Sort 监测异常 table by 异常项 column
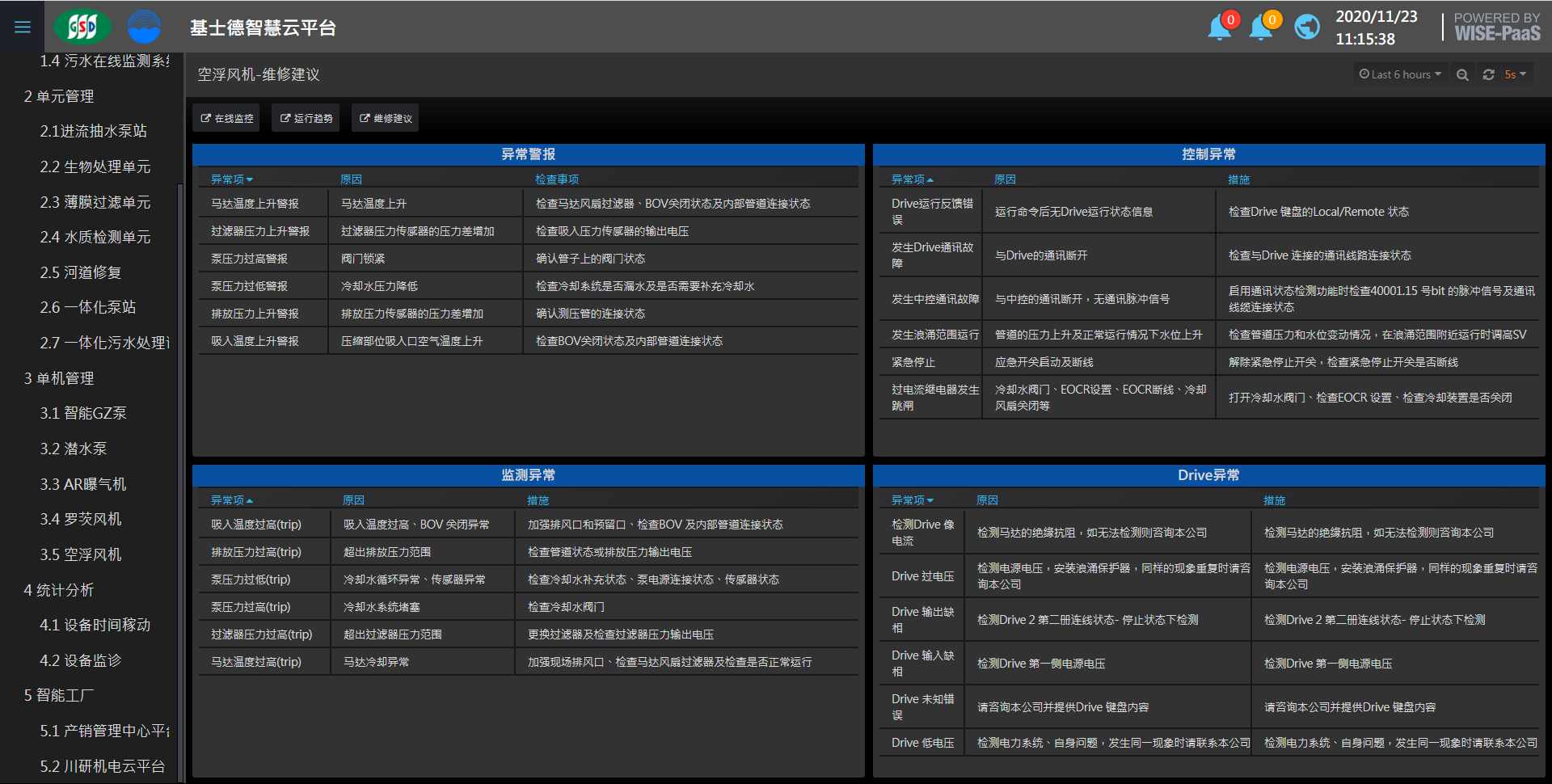 [x=231, y=500]
